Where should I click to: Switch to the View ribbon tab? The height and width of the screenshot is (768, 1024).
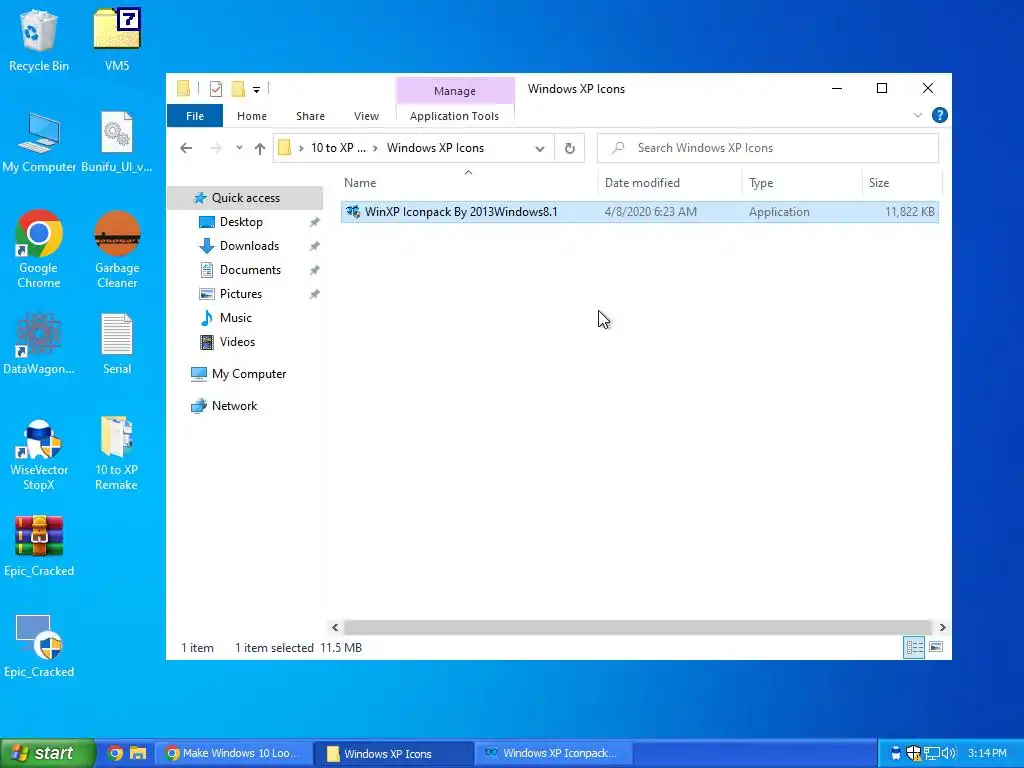pyautogui.click(x=366, y=116)
